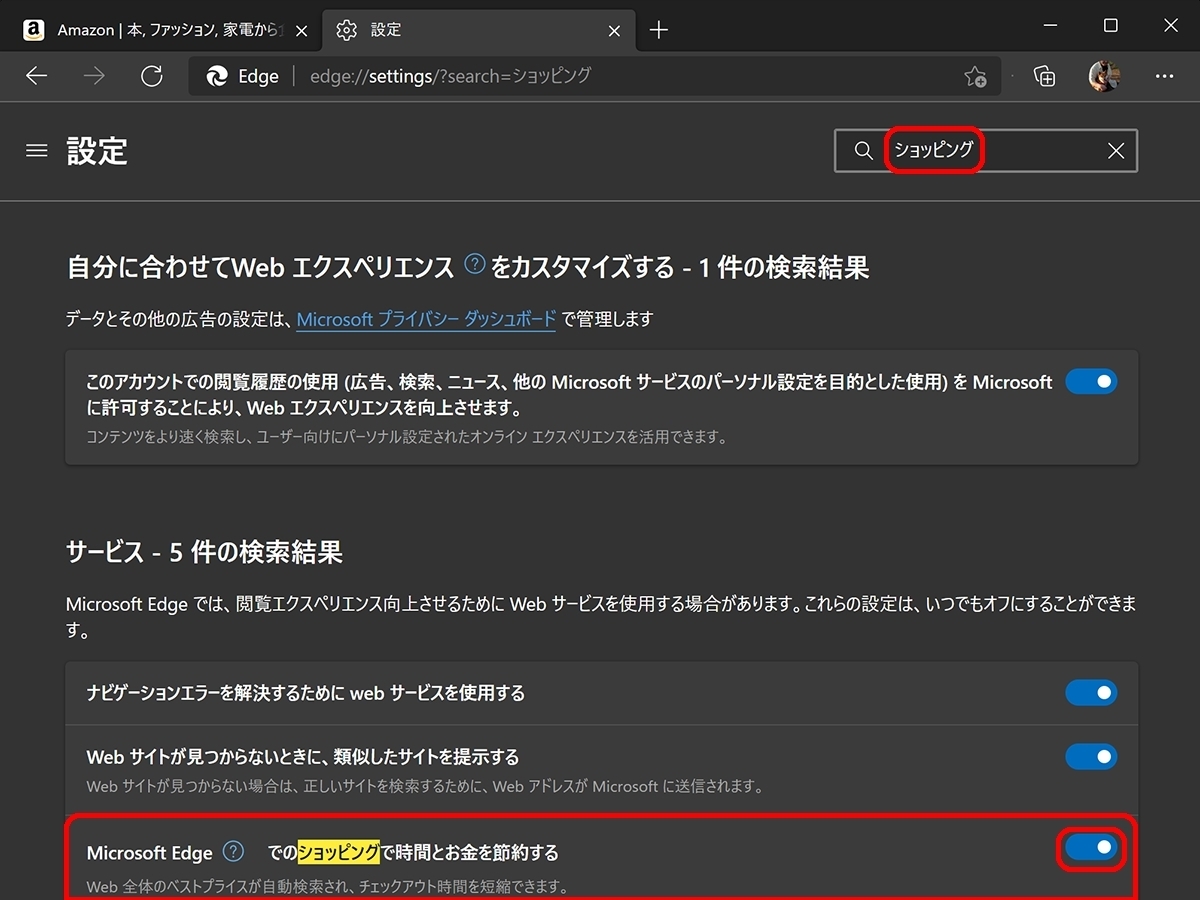Toggle ナビゲーションエラー web service switch
The image size is (1200, 900).
(1091, 692)
